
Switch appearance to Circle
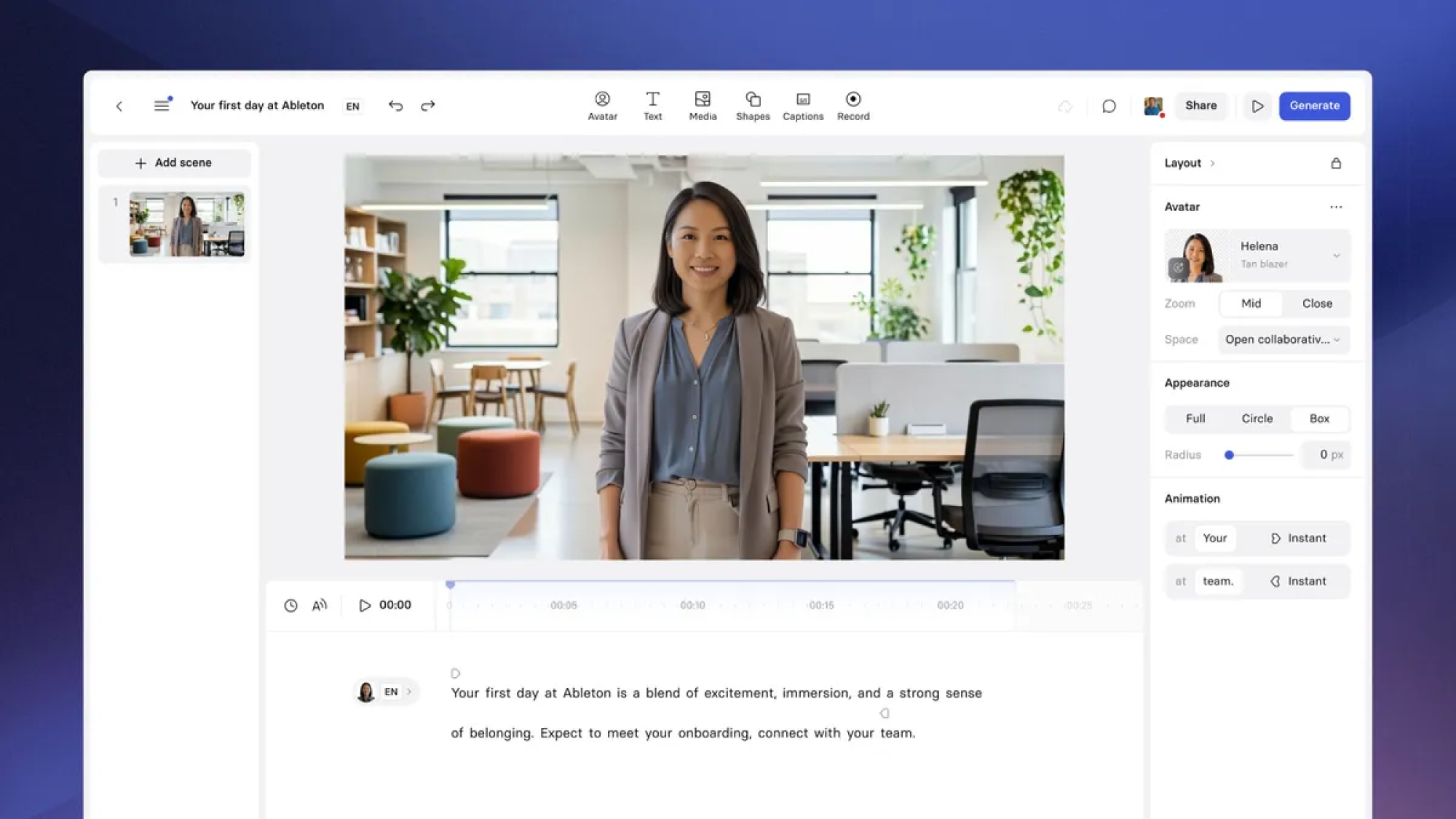(x=1257, y=419)
